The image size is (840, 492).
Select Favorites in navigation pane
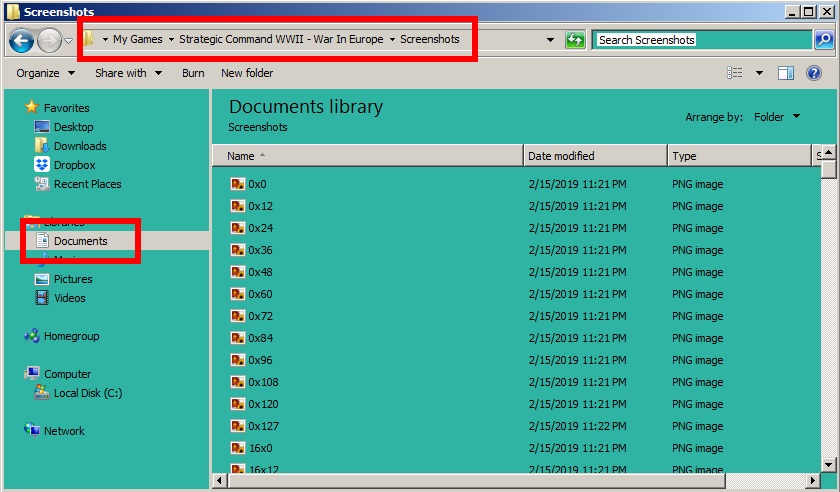[x=66, y=108]
